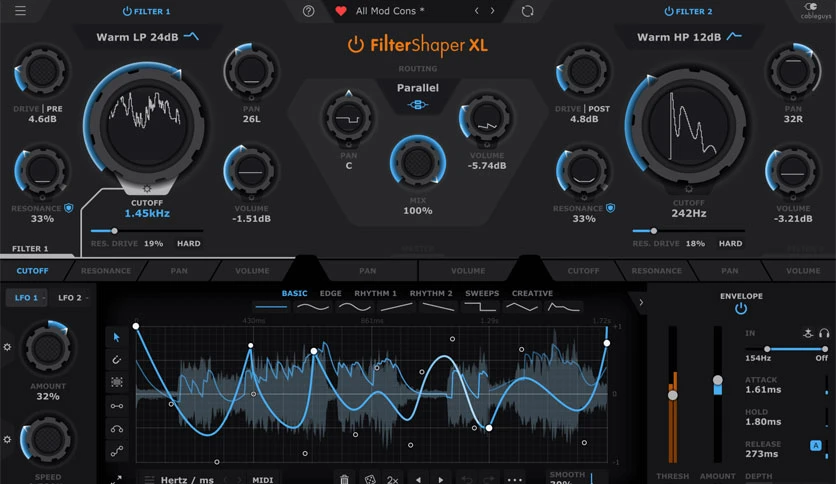Adjust the envelope AMOUNT fader
This screenshot has height=484, width=836.
click(718, 380)
